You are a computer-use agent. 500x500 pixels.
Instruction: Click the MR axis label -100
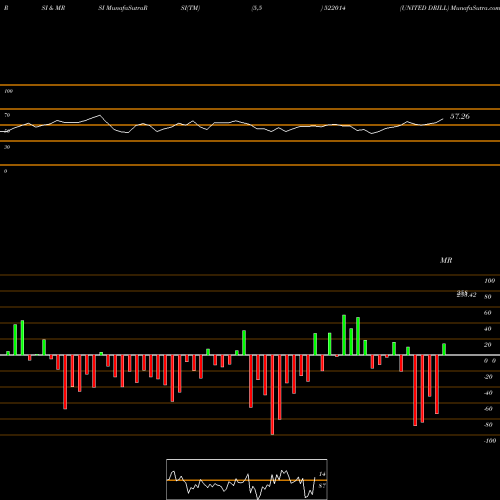pyautogui.click(x=490, y=441)
